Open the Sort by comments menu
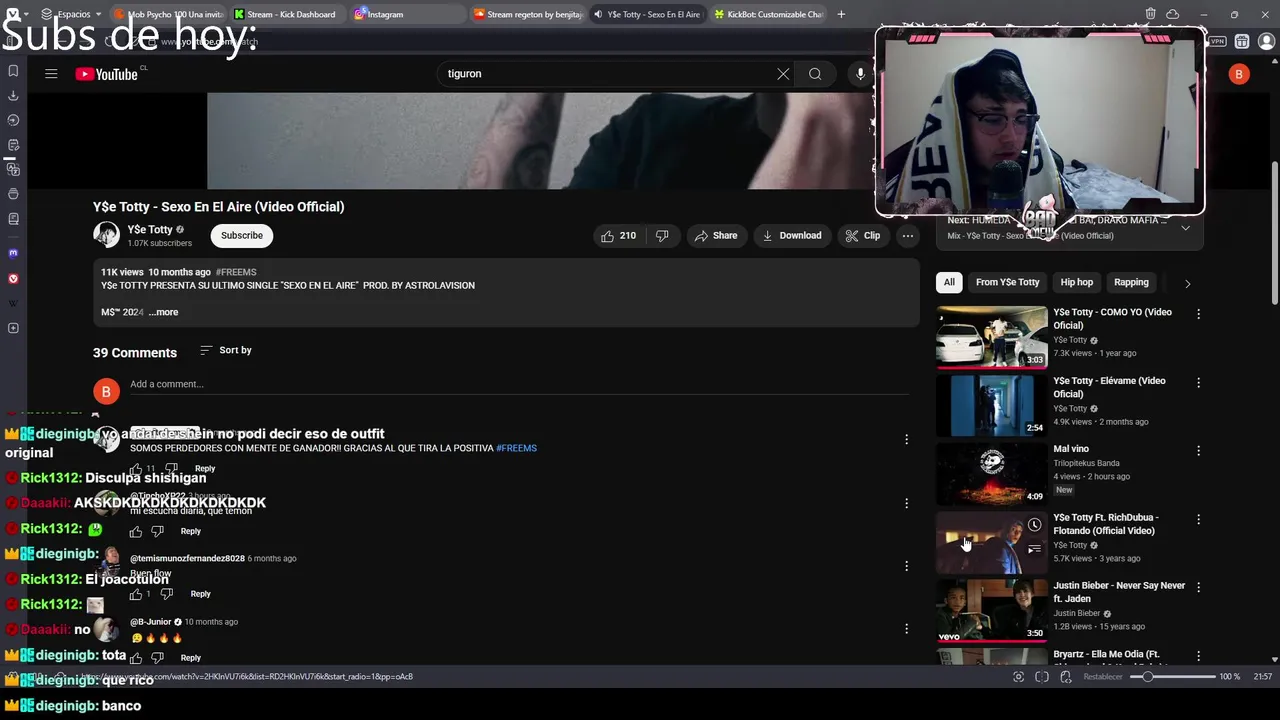Viewport: 1280px width, 720px height. 226,350
